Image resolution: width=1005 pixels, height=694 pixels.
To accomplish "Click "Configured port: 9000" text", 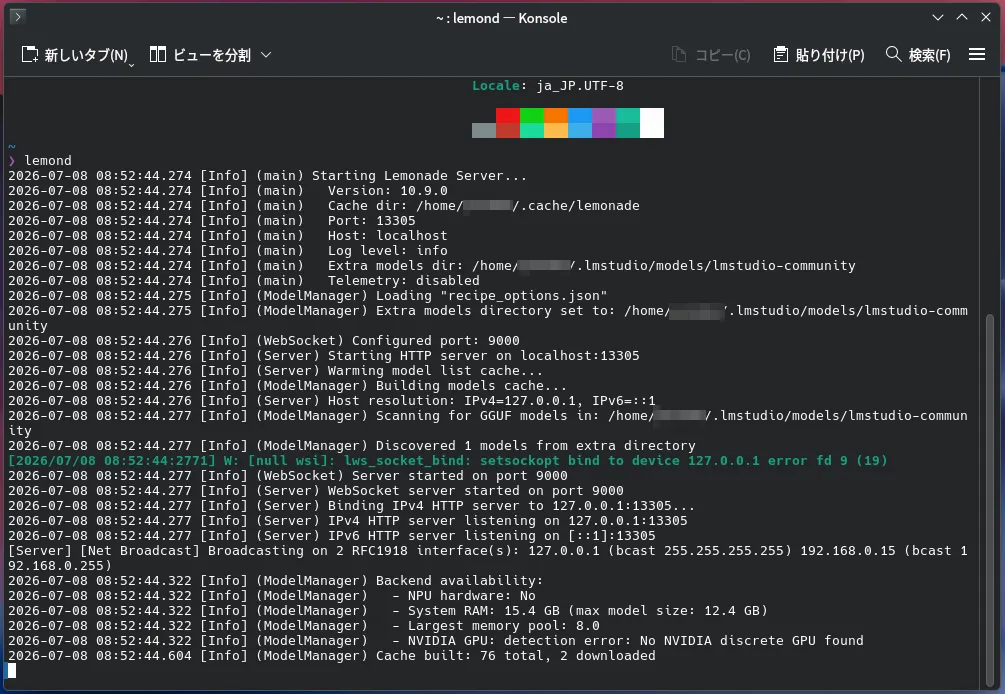I will 436,341.
